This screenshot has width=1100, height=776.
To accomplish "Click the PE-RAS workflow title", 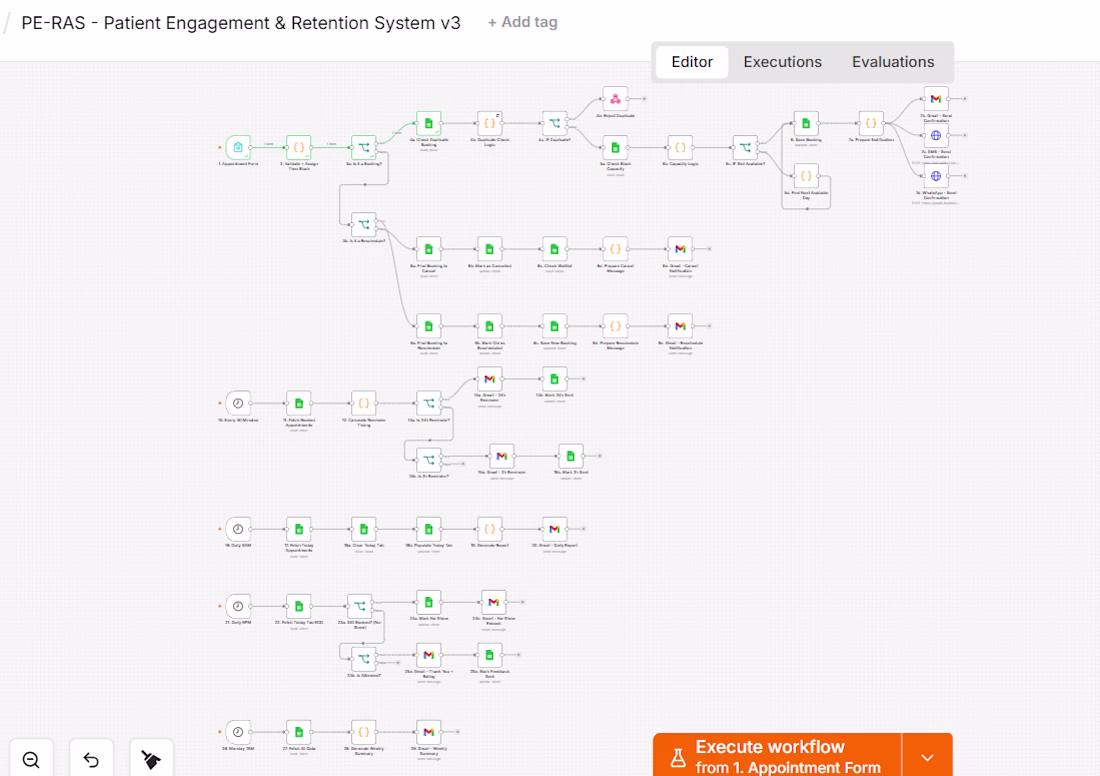I will 241,23.
